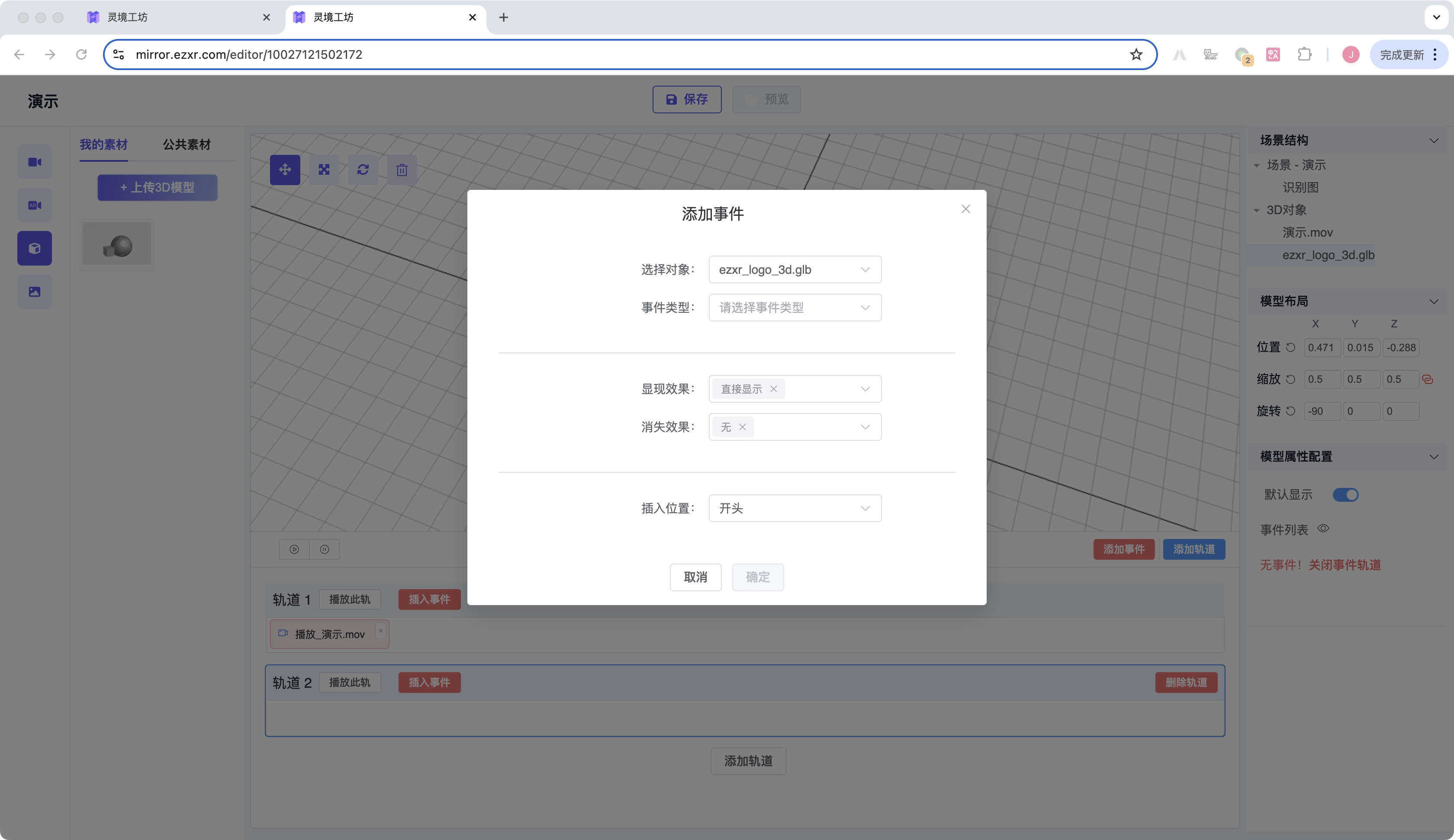Toggle 事件列表 eye visibility icon
Viewport: 1454px width, 840px height.
point(1324,529)
